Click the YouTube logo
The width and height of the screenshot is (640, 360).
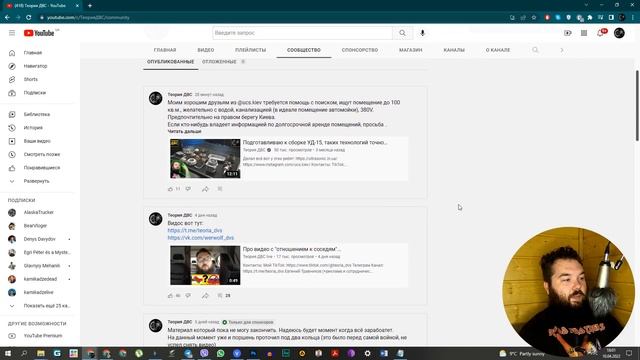[x=39, y=33]
